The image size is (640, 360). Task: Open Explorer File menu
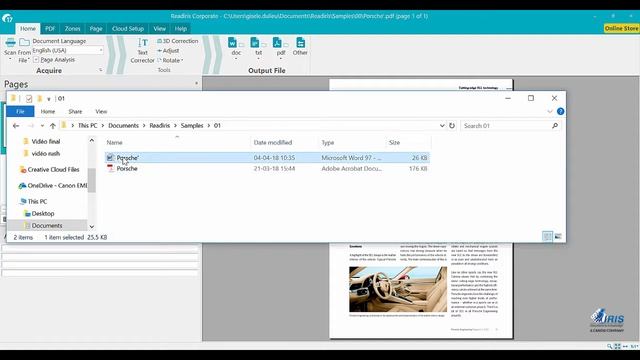coord(20,111)
